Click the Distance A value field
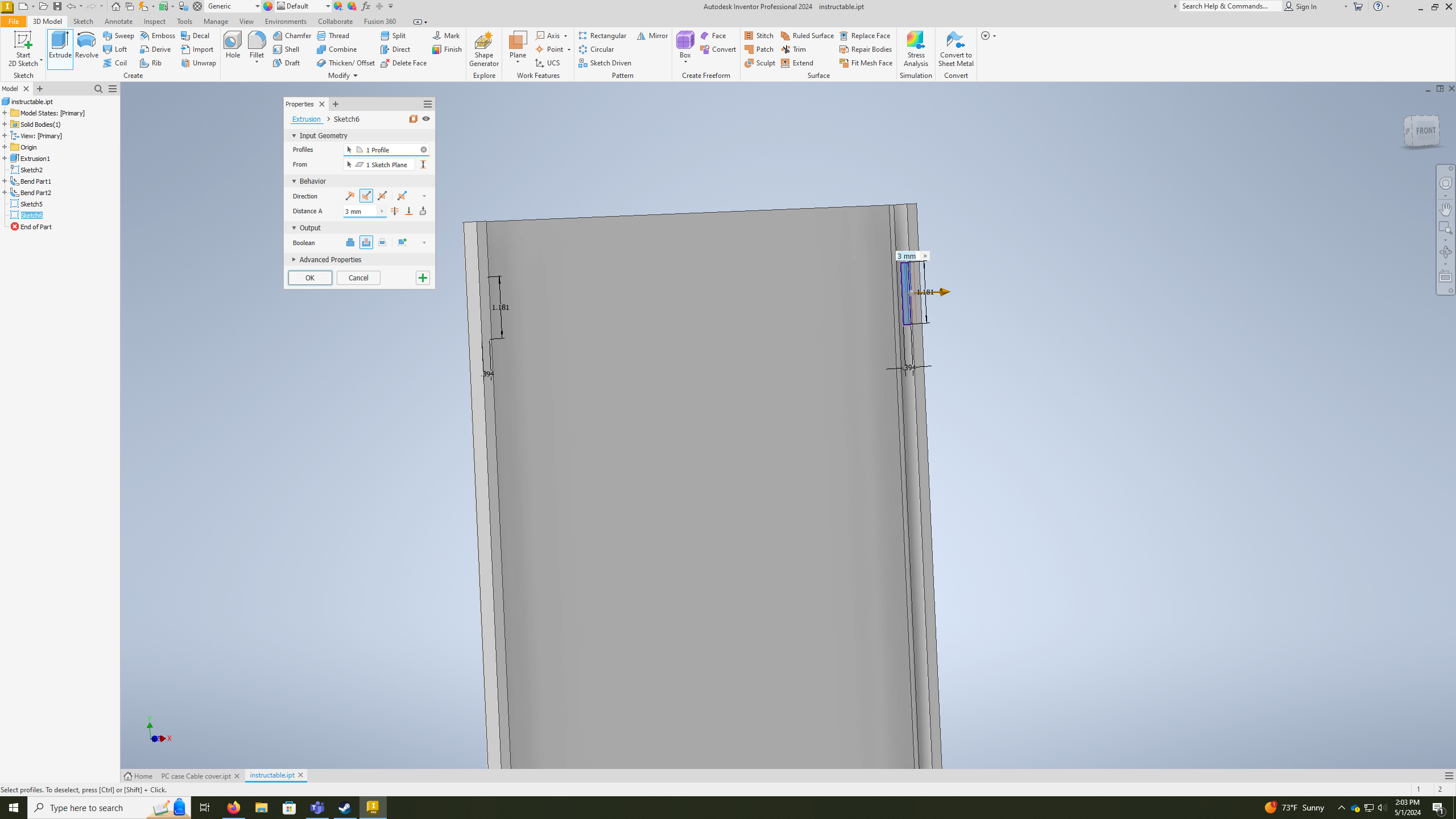 pyautogui.click(x=361, y=211)
